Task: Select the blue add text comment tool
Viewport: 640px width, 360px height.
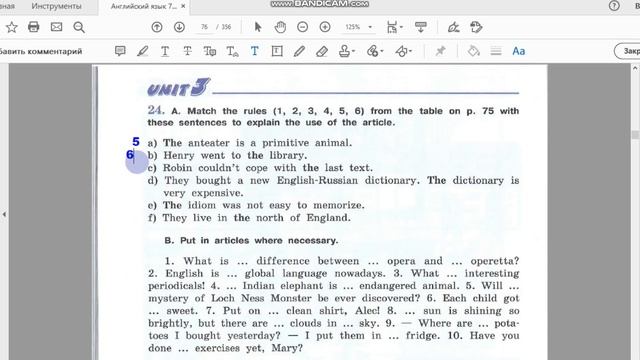Action: 255,51
